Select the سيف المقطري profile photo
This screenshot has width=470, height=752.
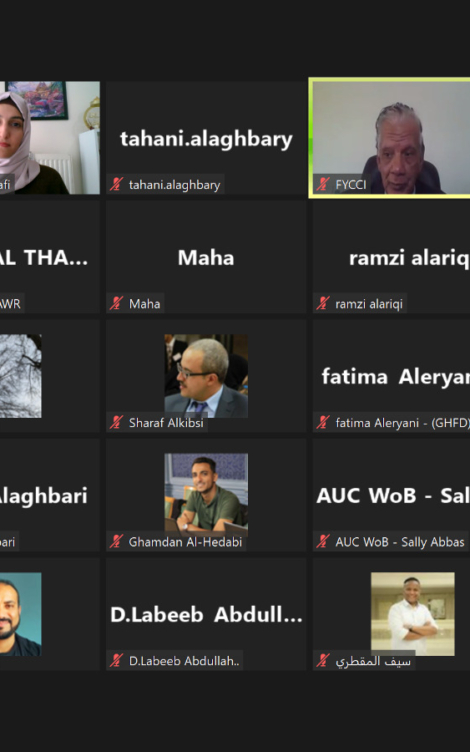[x=412, y=614]
